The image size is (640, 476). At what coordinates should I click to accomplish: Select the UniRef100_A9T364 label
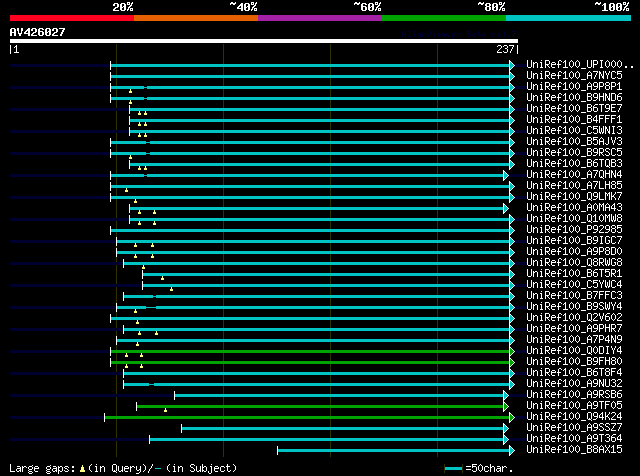pyautogui.click(x=574, y=439)
